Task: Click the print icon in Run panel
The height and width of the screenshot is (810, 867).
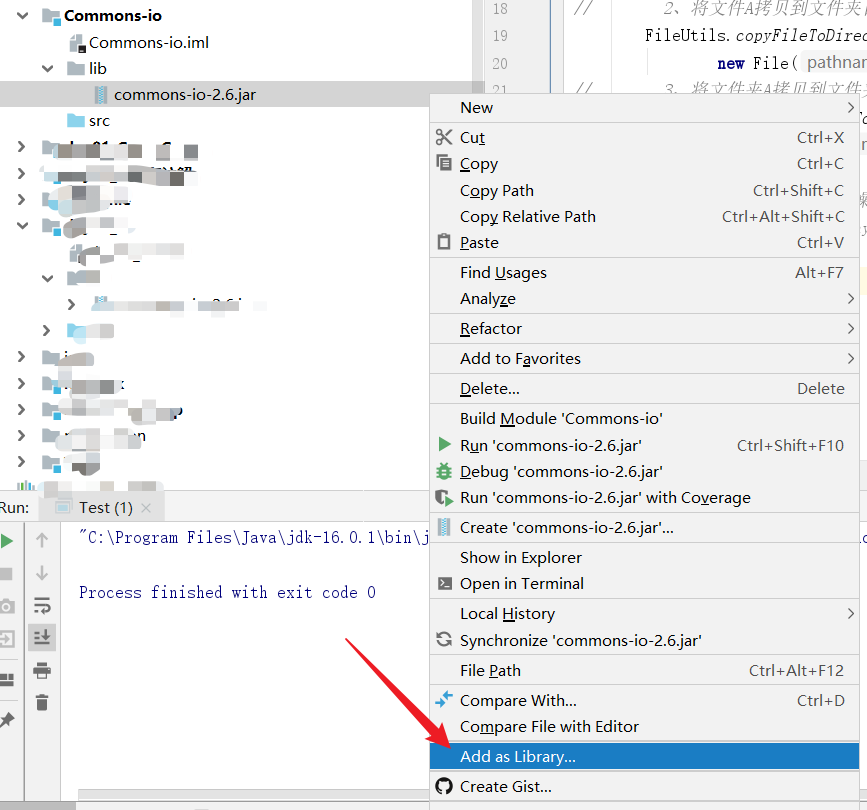Action: click(x=42, y=671)
